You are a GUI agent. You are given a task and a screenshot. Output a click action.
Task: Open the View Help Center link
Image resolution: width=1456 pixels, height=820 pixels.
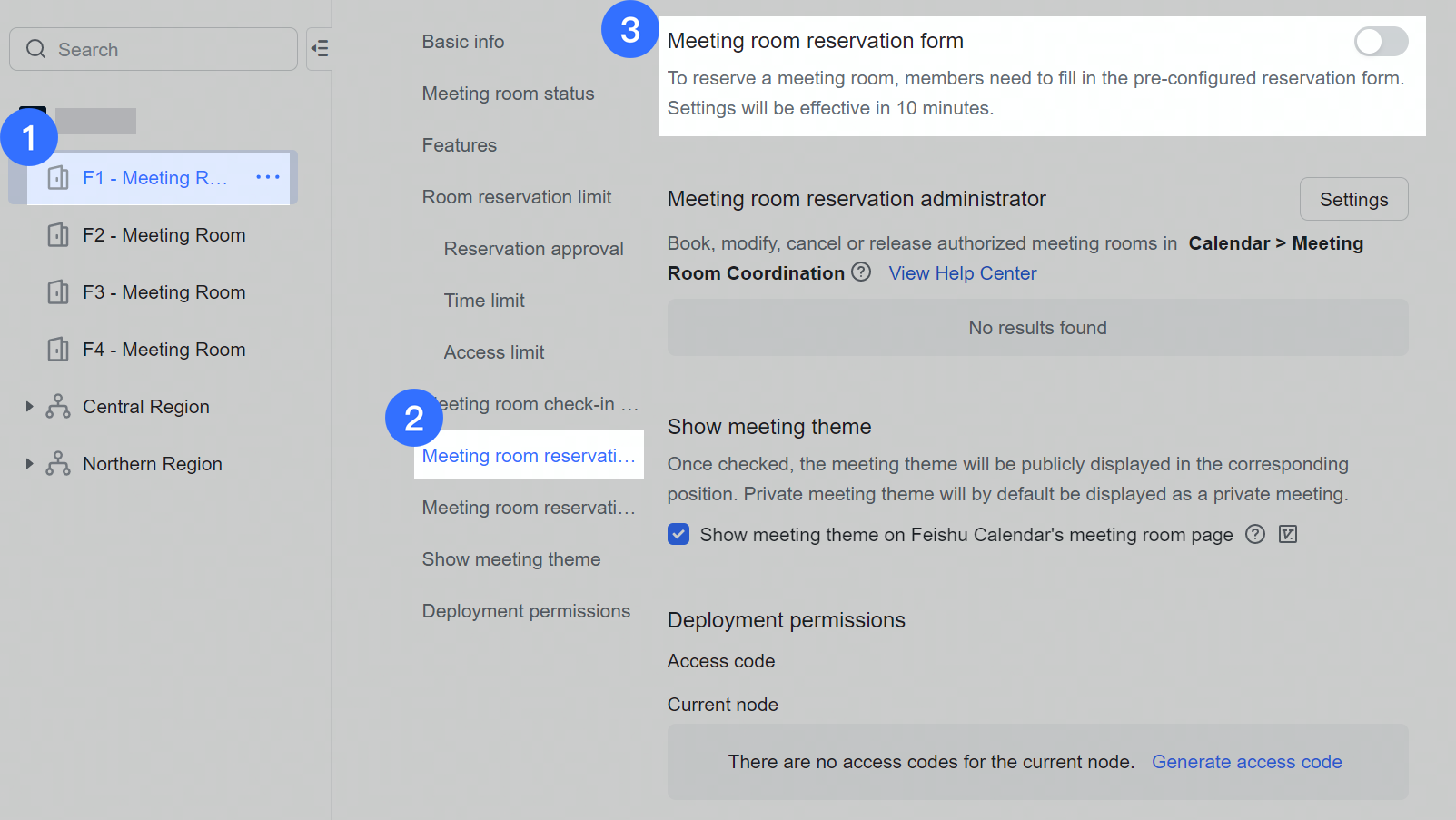[962, 272]
